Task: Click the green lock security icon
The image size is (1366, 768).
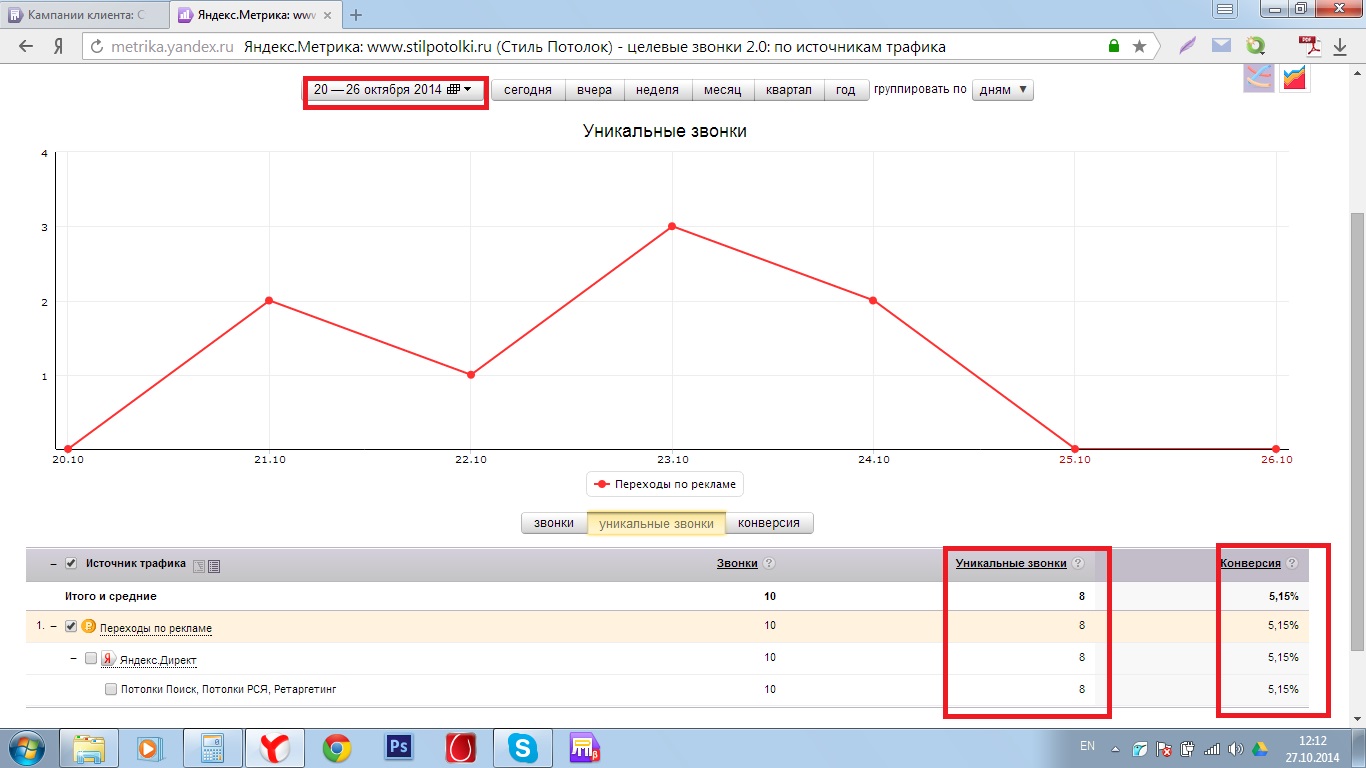Action: point(1114,46)
